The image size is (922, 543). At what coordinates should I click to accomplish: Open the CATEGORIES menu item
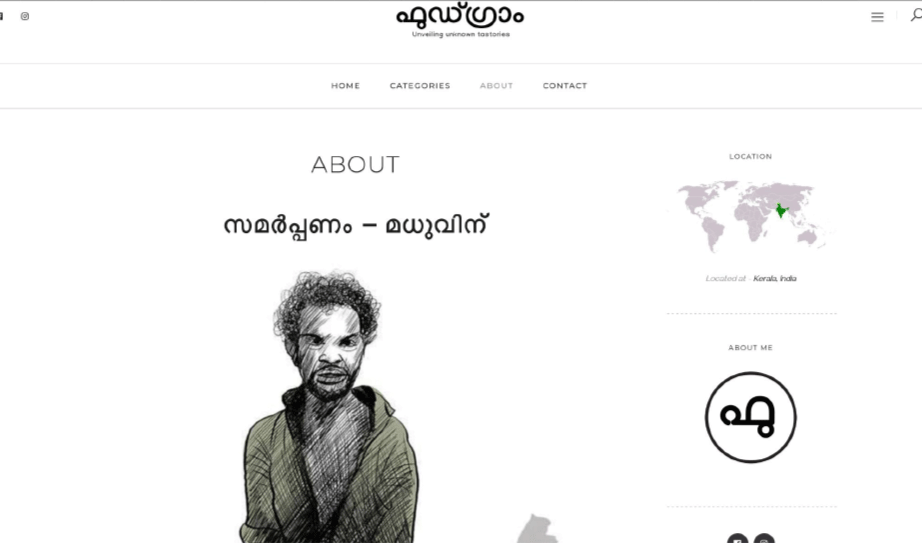(x=420, y=86)
